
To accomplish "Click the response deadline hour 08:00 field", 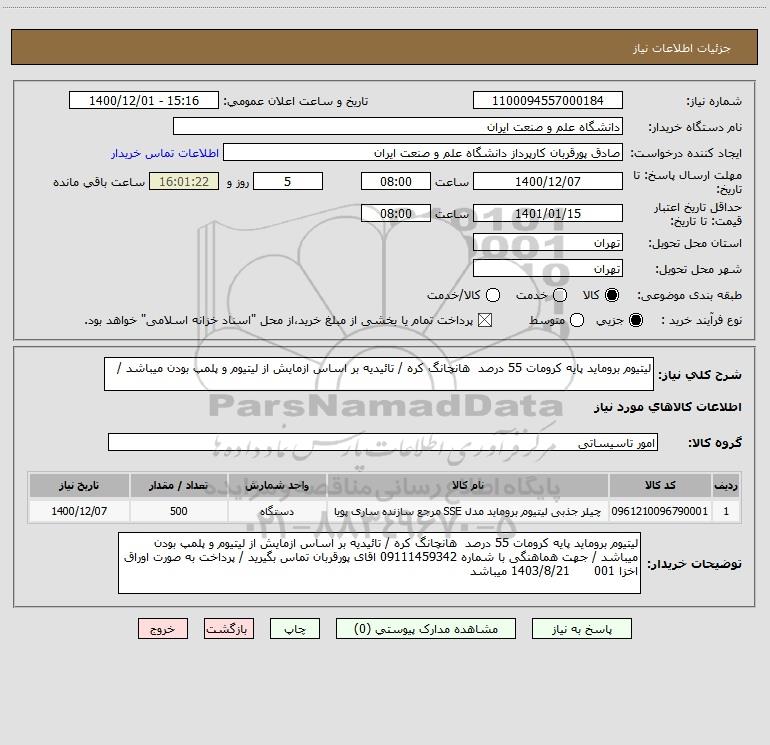I will coord(396,181).
